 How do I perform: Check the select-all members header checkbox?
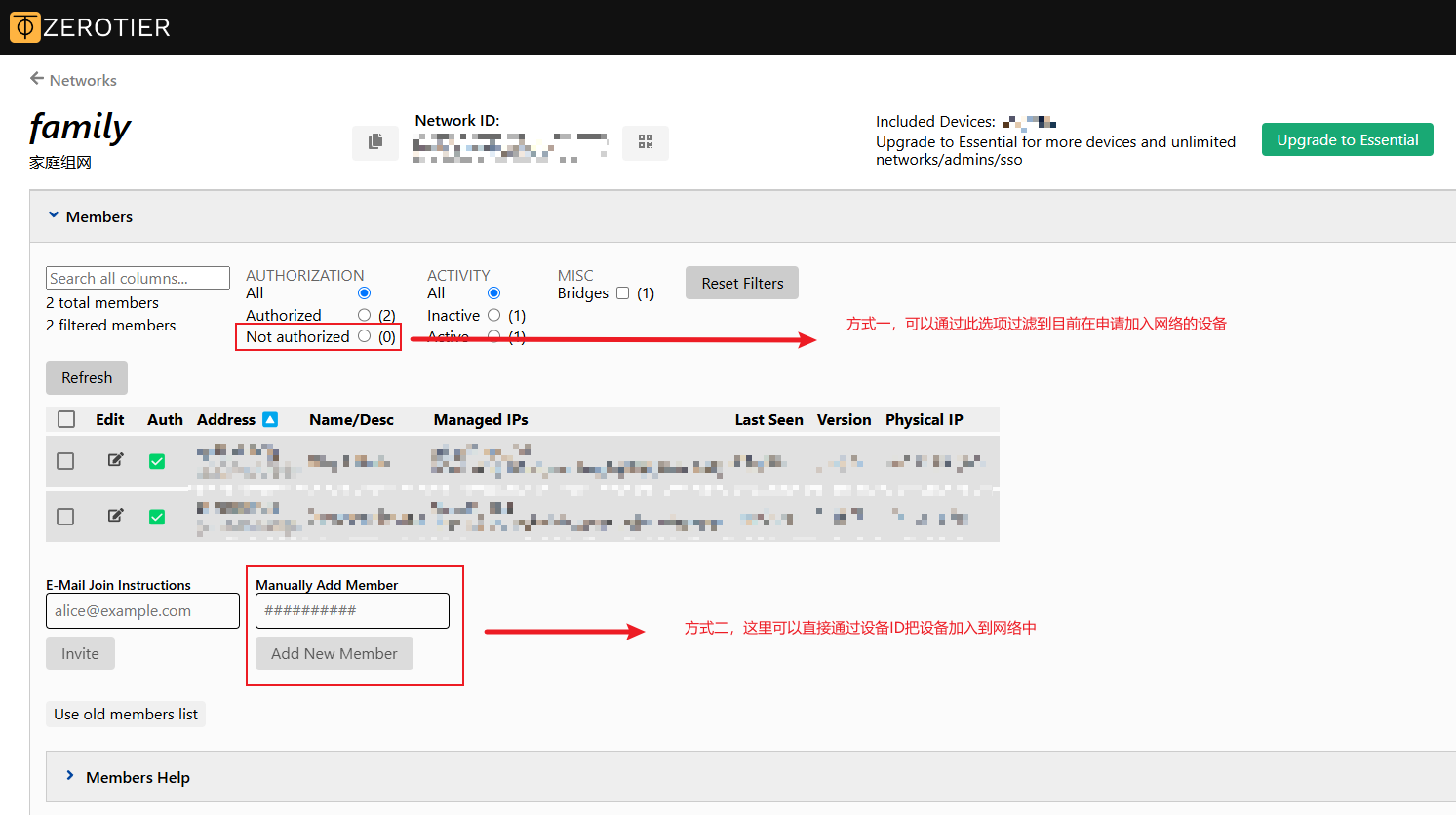point(66,419)
